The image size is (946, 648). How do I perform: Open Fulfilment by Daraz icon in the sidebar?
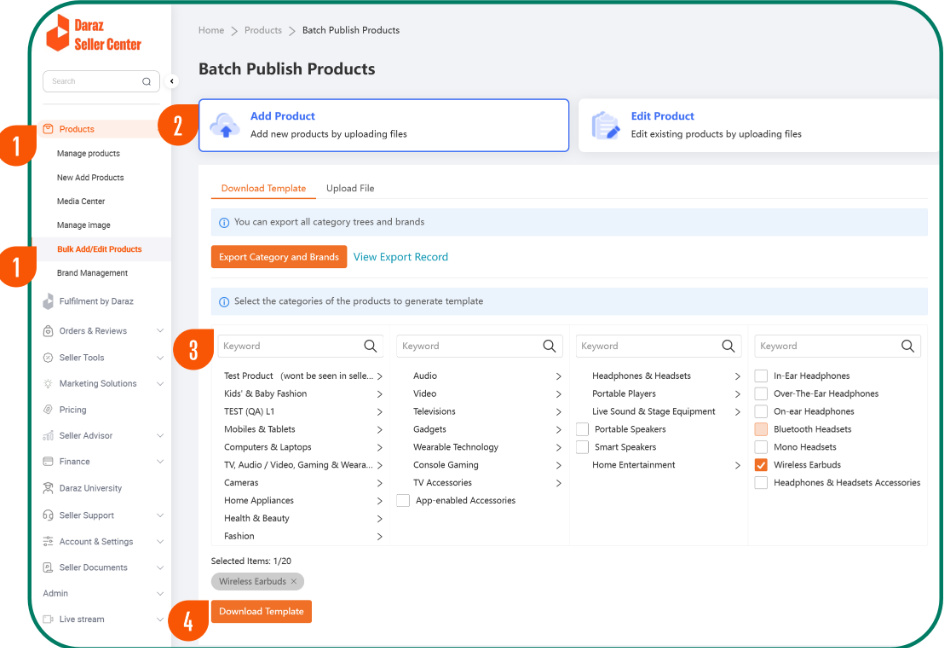[49, 301]
